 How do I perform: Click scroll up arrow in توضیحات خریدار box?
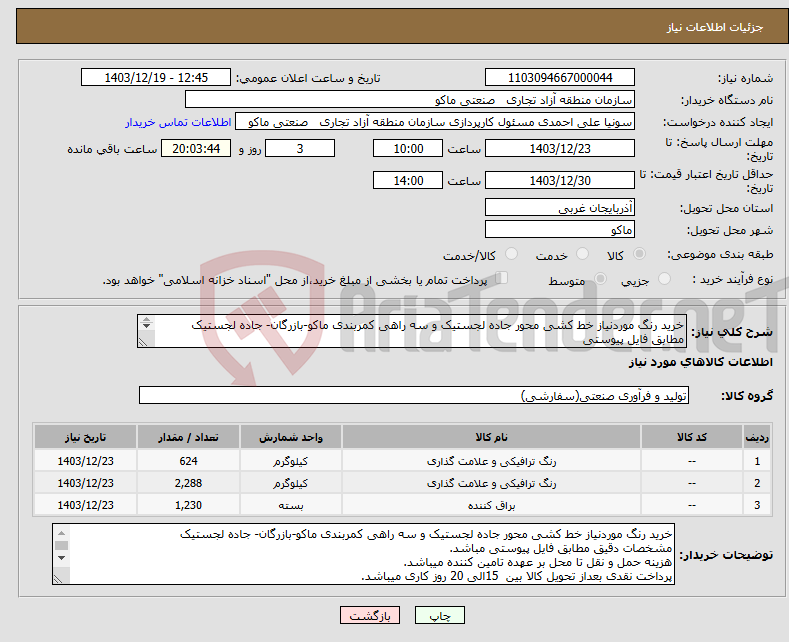tap(61, 533)
